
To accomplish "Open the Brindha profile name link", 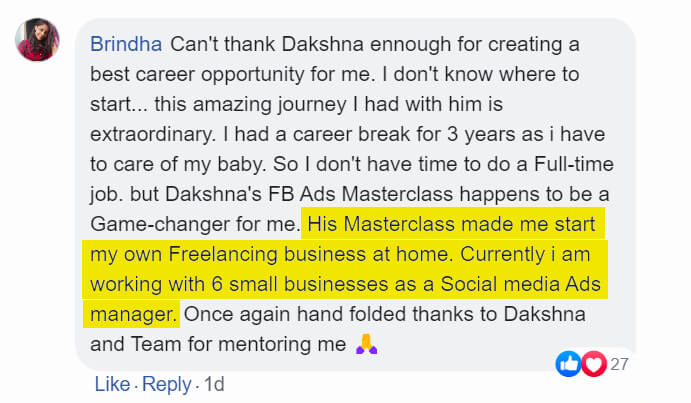I will [x=127, y=45].
